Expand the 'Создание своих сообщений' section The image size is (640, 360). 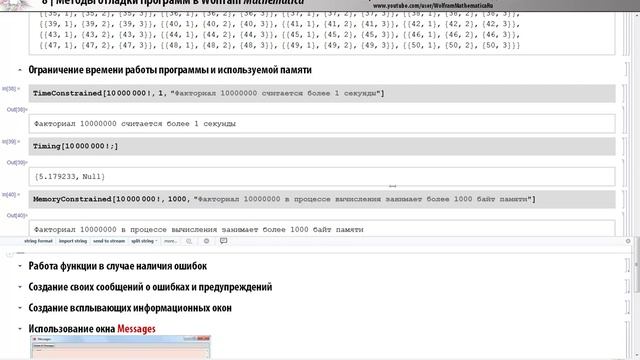point(20,287)
